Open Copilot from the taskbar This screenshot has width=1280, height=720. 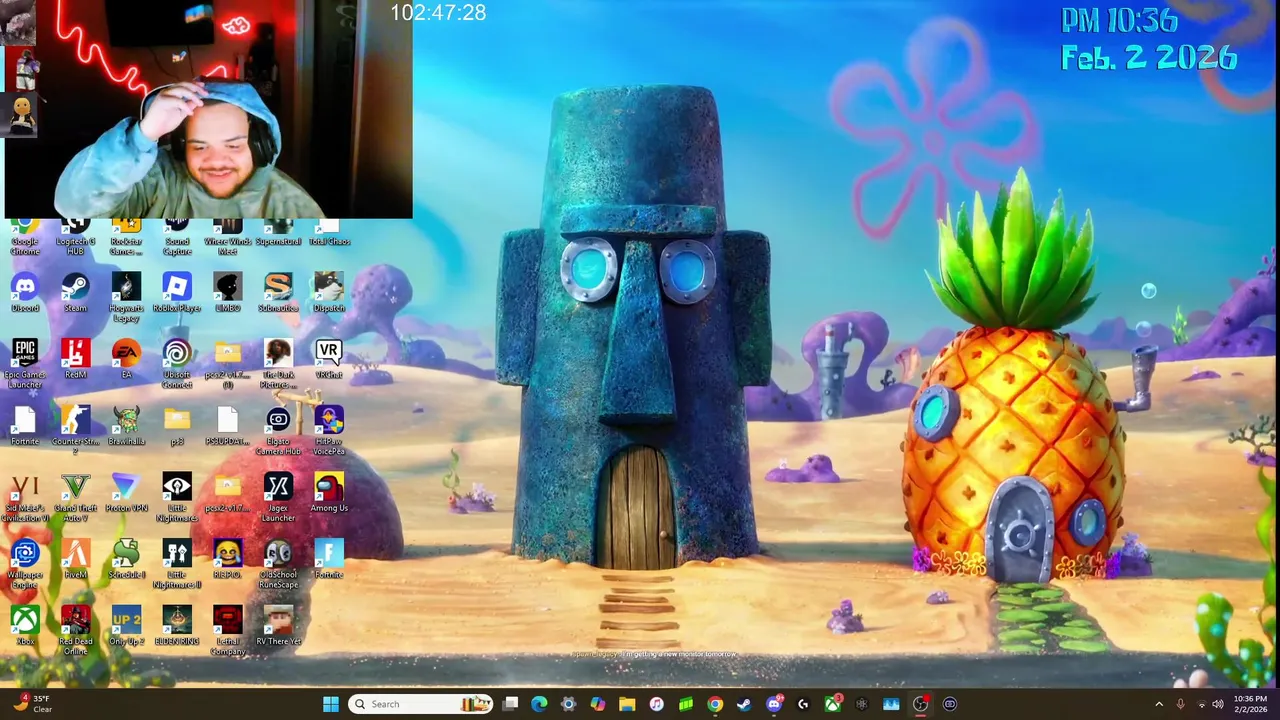597,704
